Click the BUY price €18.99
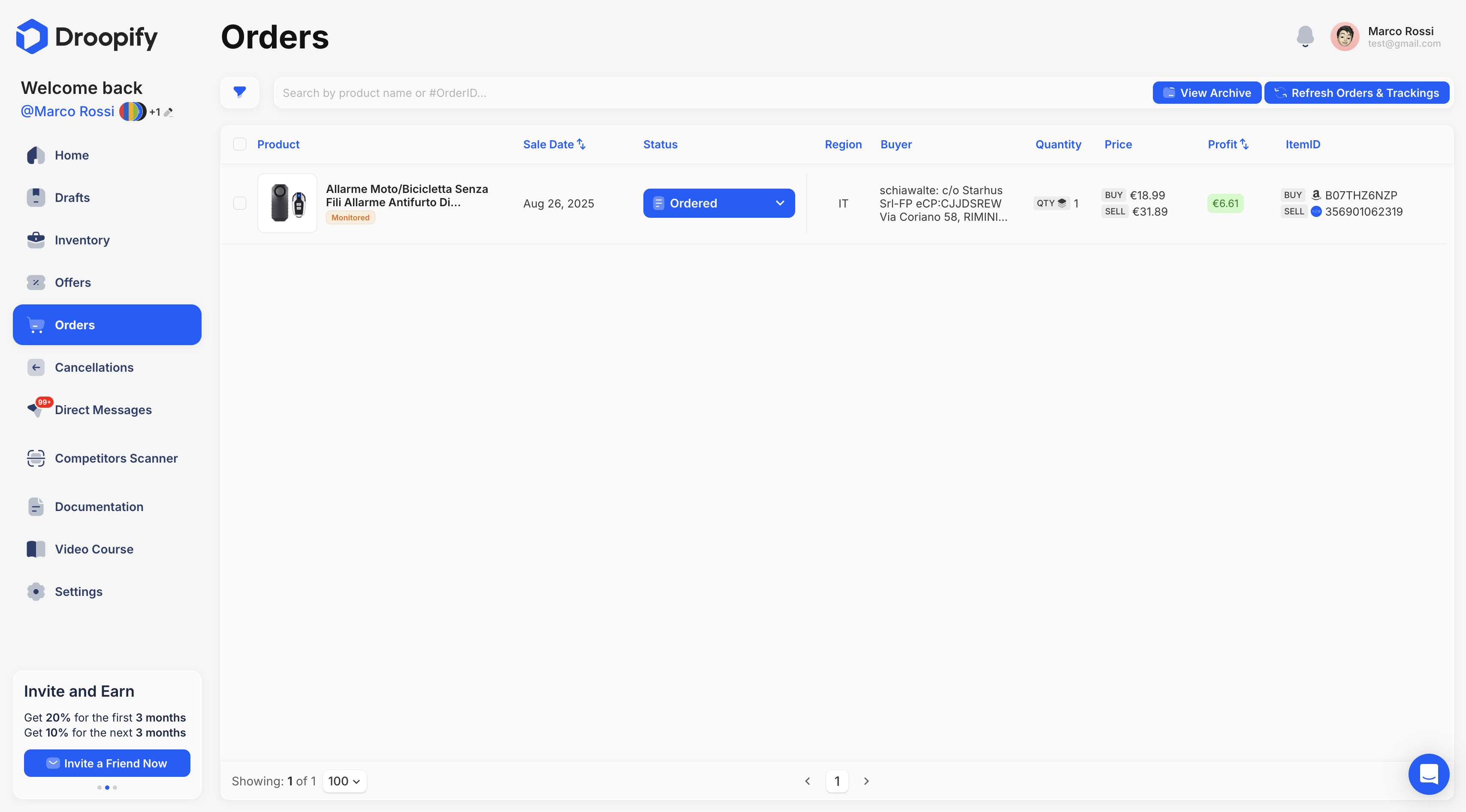 [x=1147, y=195]
